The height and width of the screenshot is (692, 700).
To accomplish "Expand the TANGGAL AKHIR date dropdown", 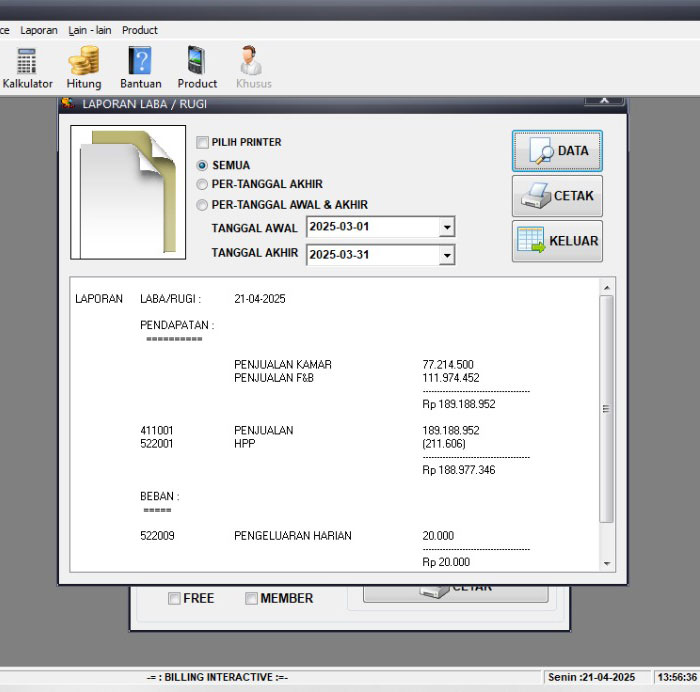I will pyautogui.click(x=446, y=256).
